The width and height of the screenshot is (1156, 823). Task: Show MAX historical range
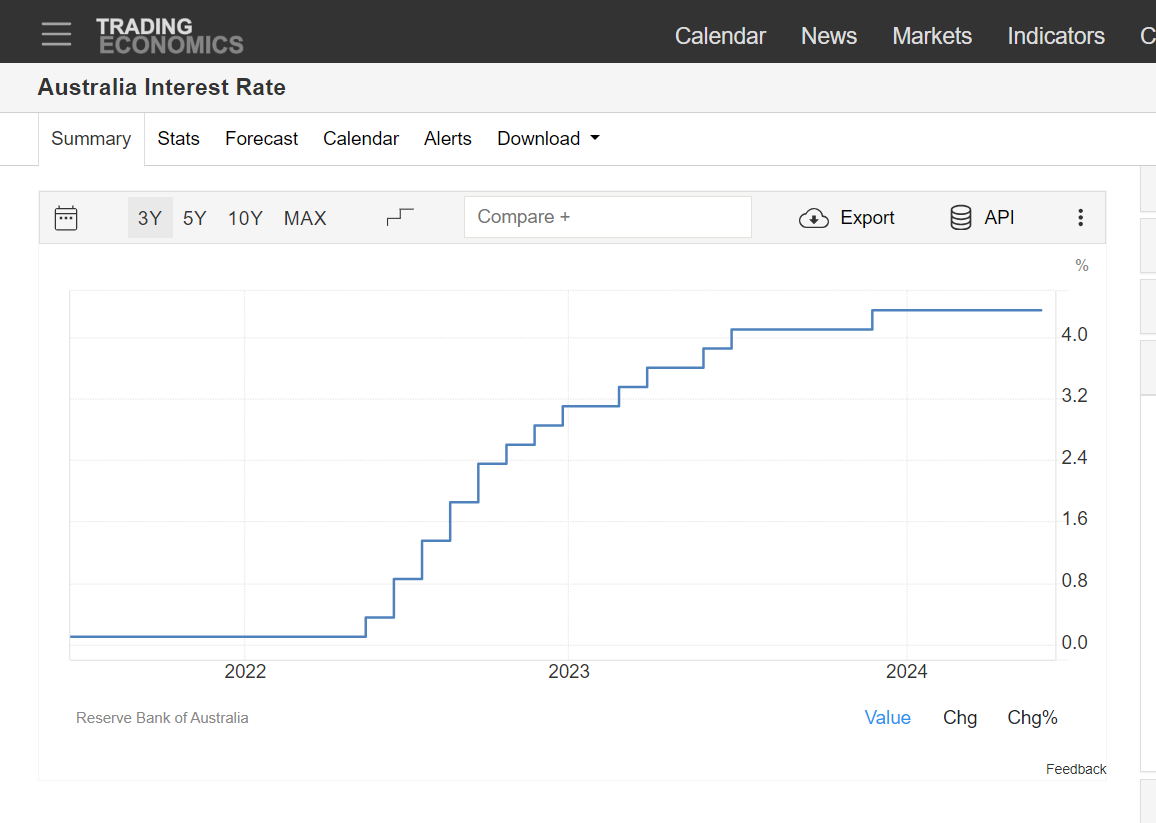pos(305,218)
